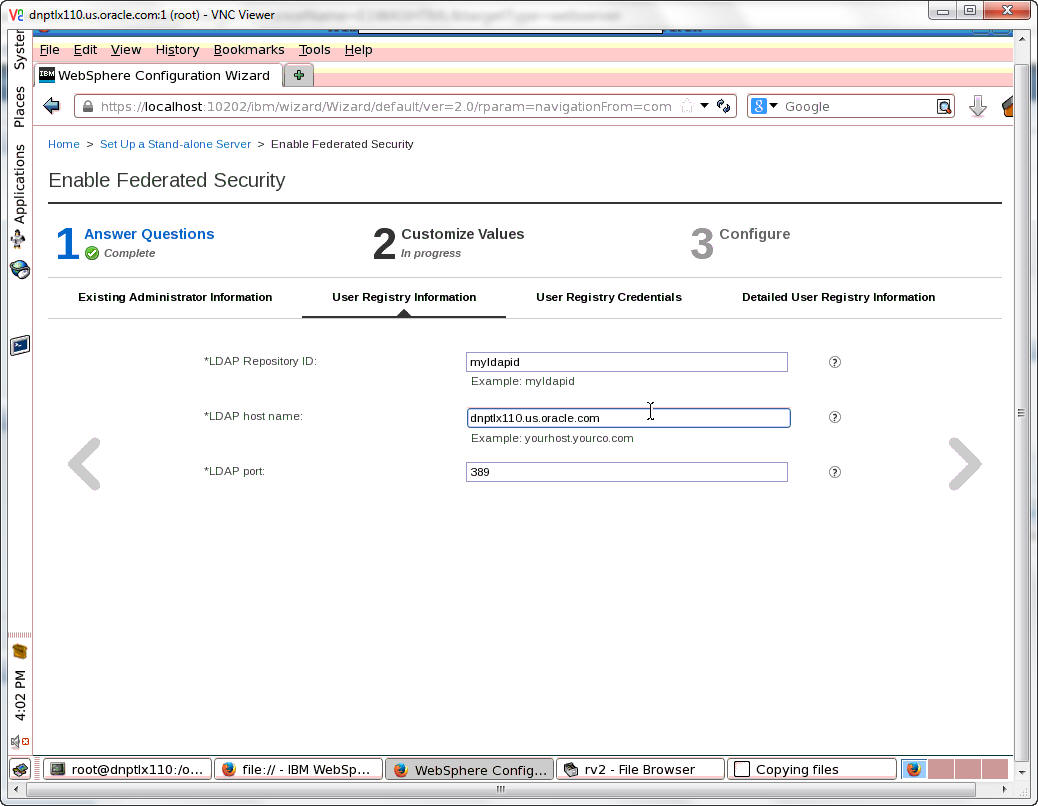The height and width of the screenshot is (806, 1038).
Task: Click the Example: yourhost.yourco.com hint text
Action: (552, 438)
